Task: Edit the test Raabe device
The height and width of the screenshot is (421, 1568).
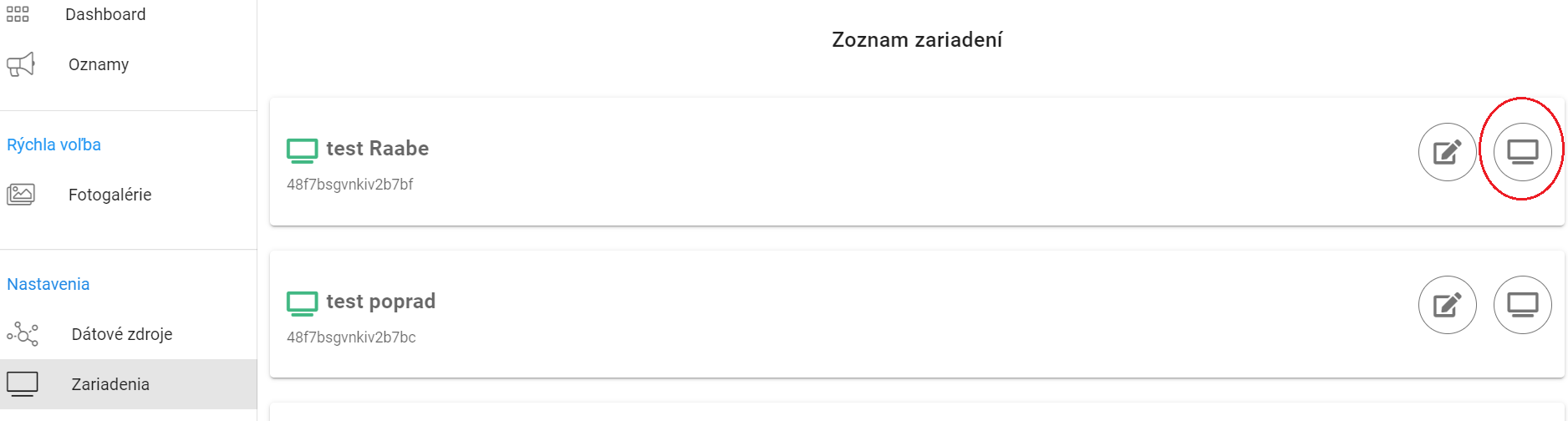Action: pos(1447,152)
